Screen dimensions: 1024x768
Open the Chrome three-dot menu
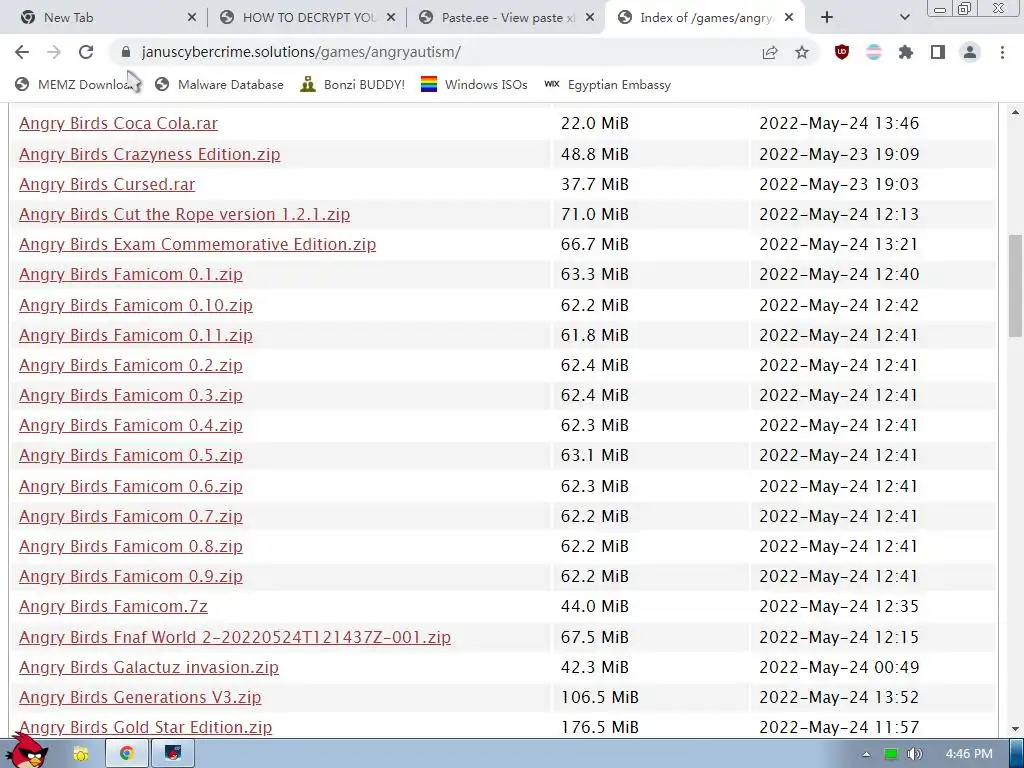[x=1002, y=52]
